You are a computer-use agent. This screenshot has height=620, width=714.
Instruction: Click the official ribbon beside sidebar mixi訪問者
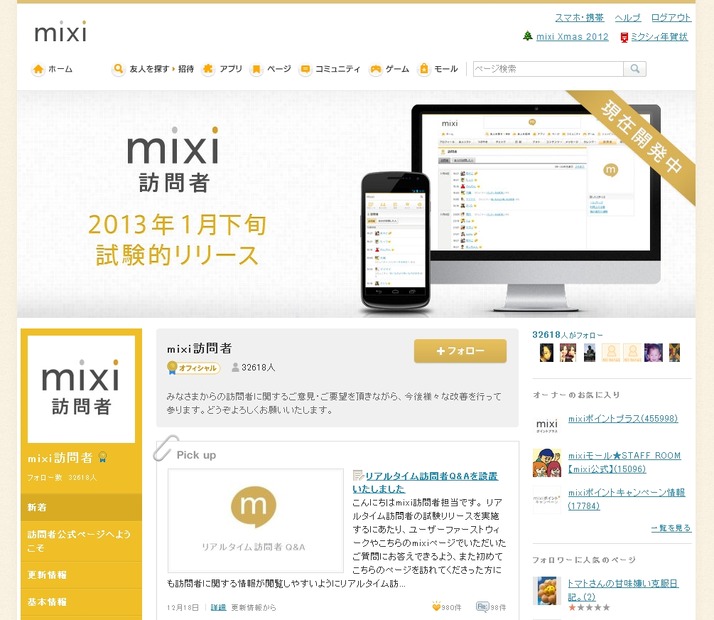tap(103, 457)
